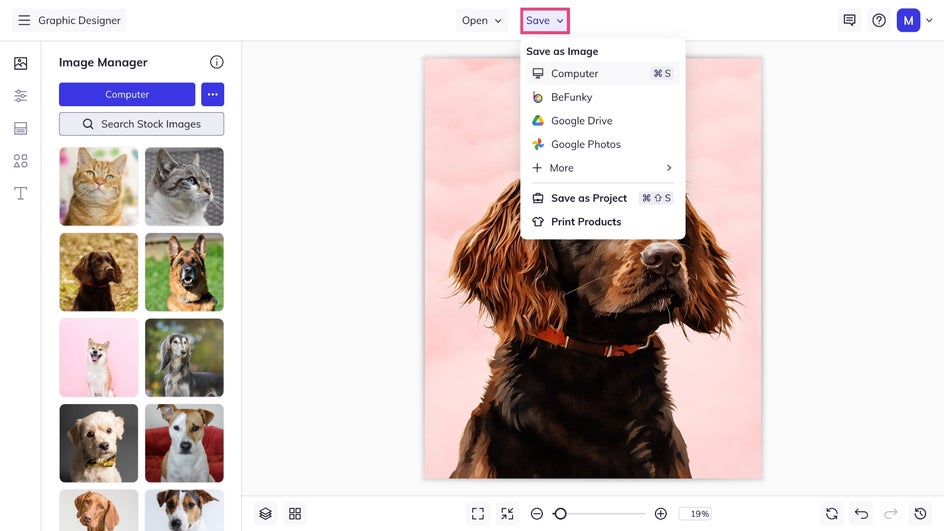Select Print Products menu item
944x531 pixels.
(603, 222)
